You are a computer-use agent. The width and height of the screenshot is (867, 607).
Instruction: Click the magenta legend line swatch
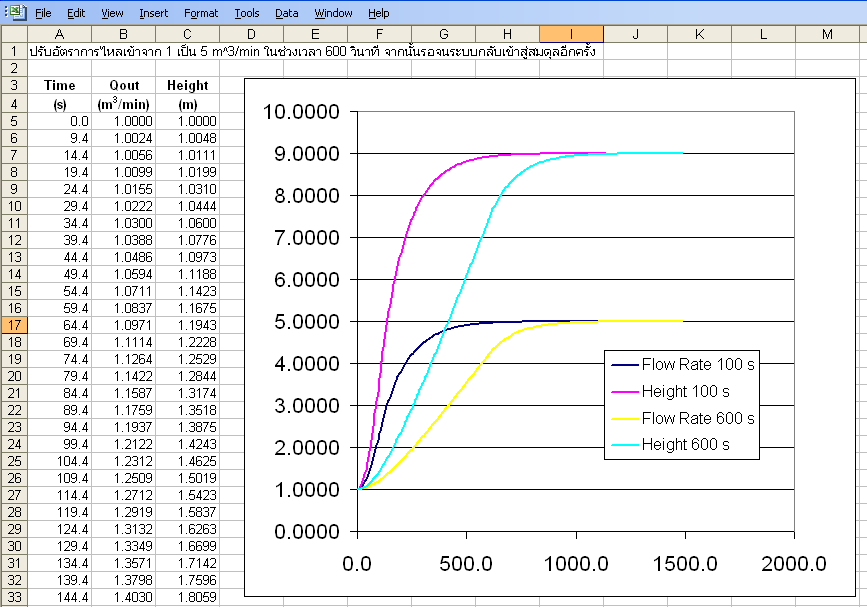[625, 392]
